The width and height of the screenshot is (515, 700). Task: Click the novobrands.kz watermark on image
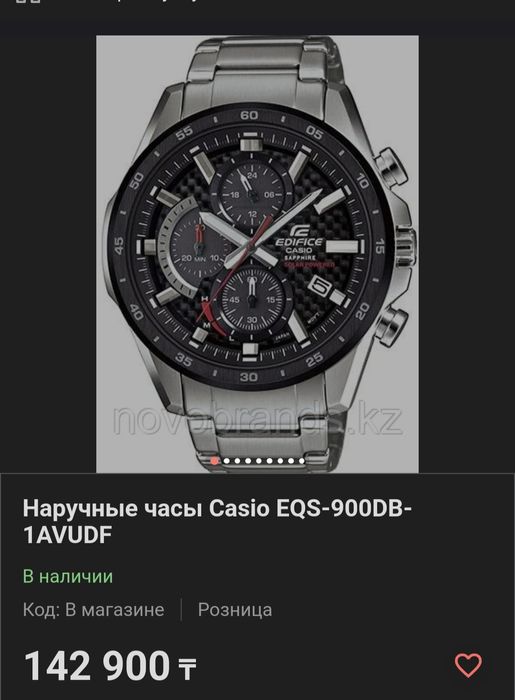pyautogui.click(x=258, y=420)
